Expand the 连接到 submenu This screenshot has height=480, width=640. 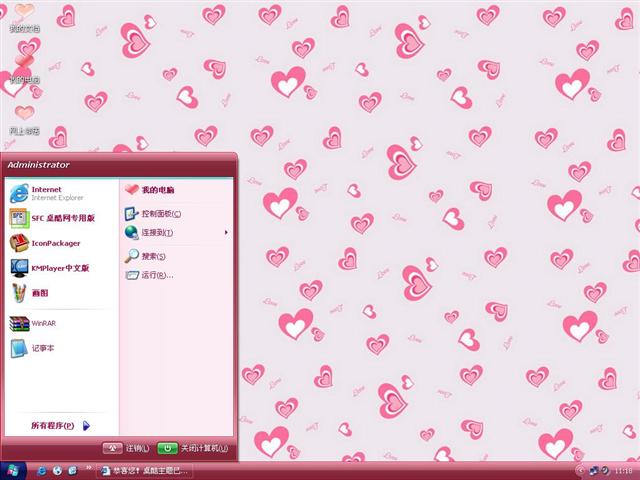coord(160,233)
